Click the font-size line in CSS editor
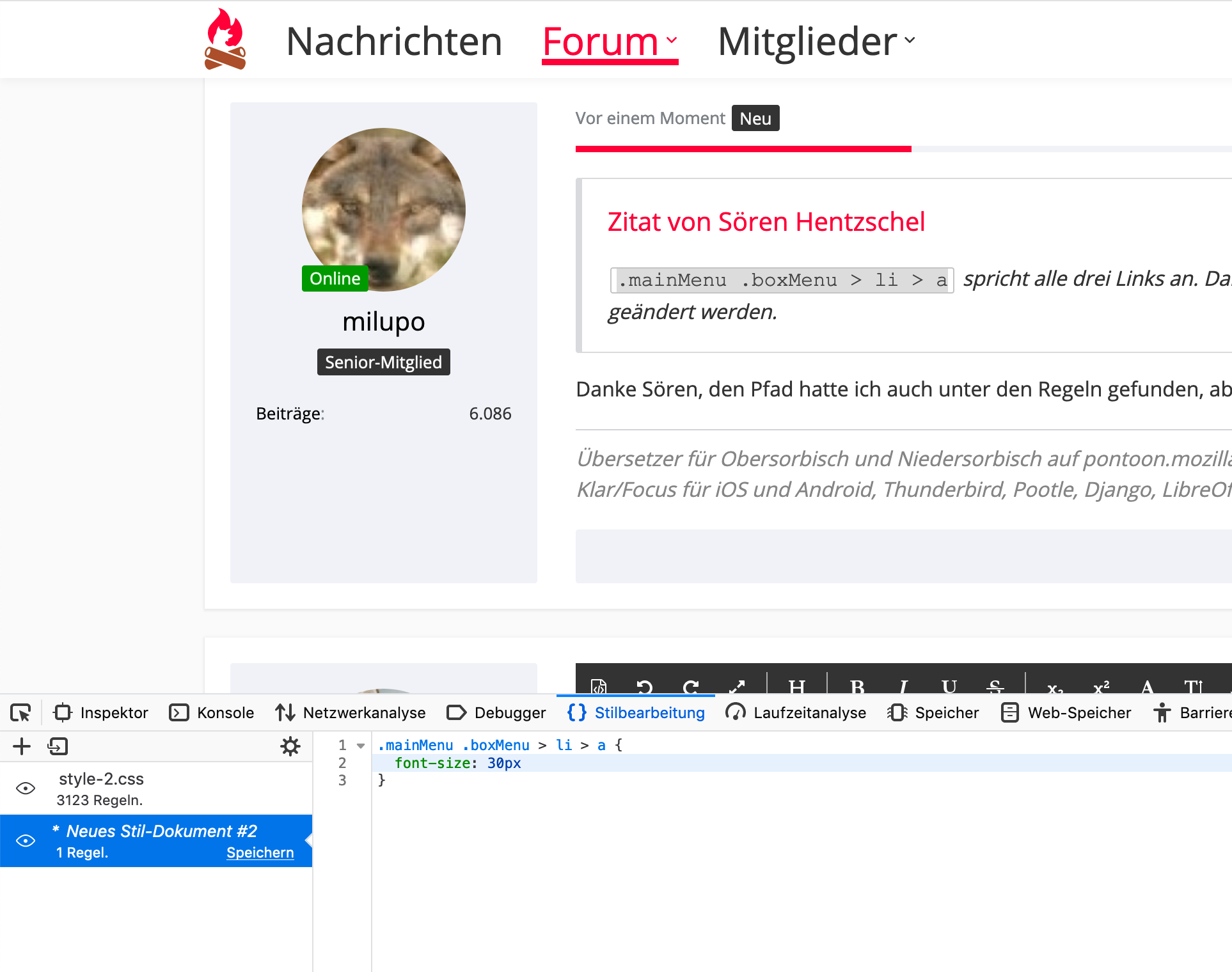The width and height of the screenshot is (1232, 972). click(x=458, y=763)
